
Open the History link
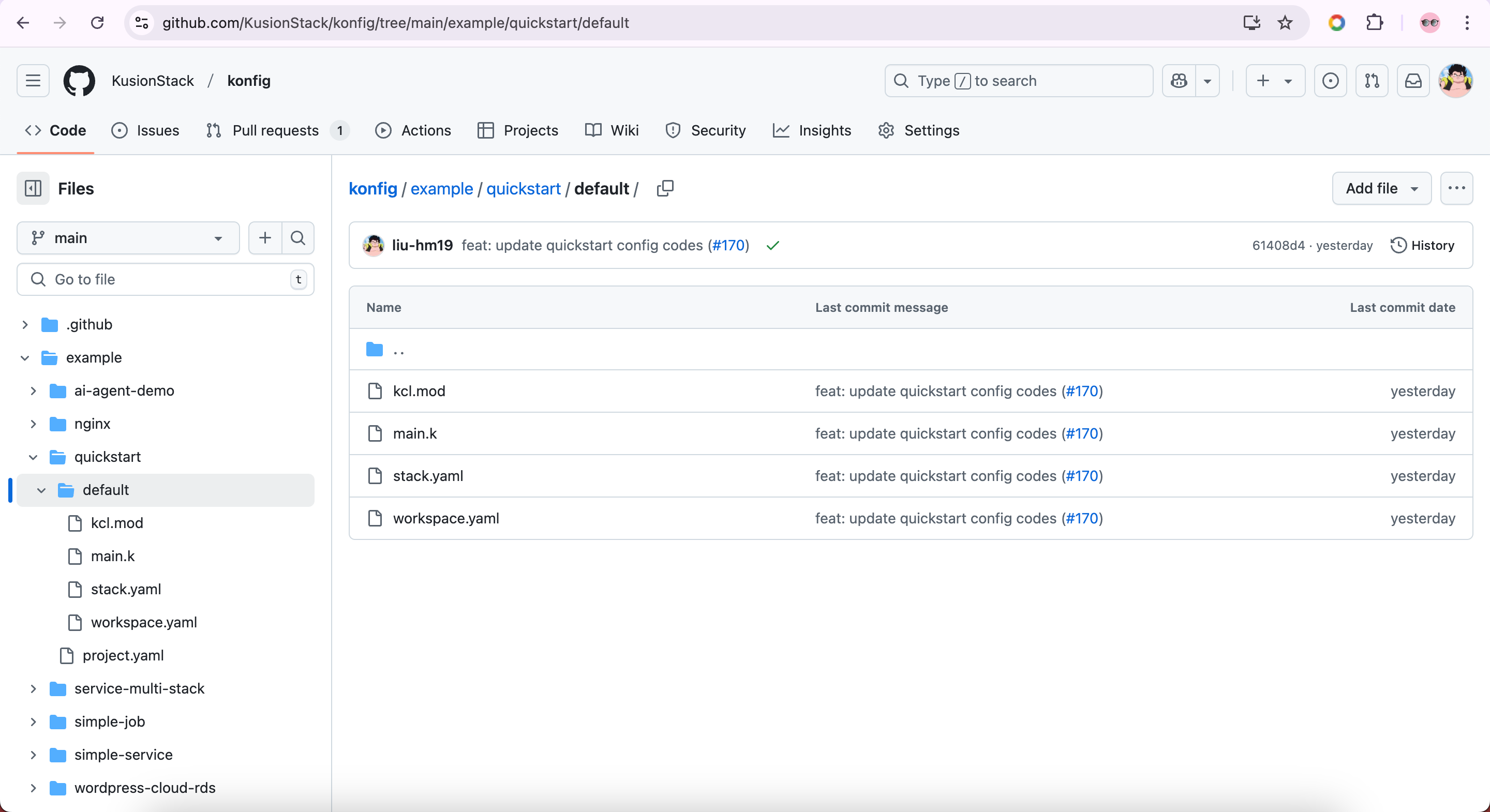click(1422, 245)
